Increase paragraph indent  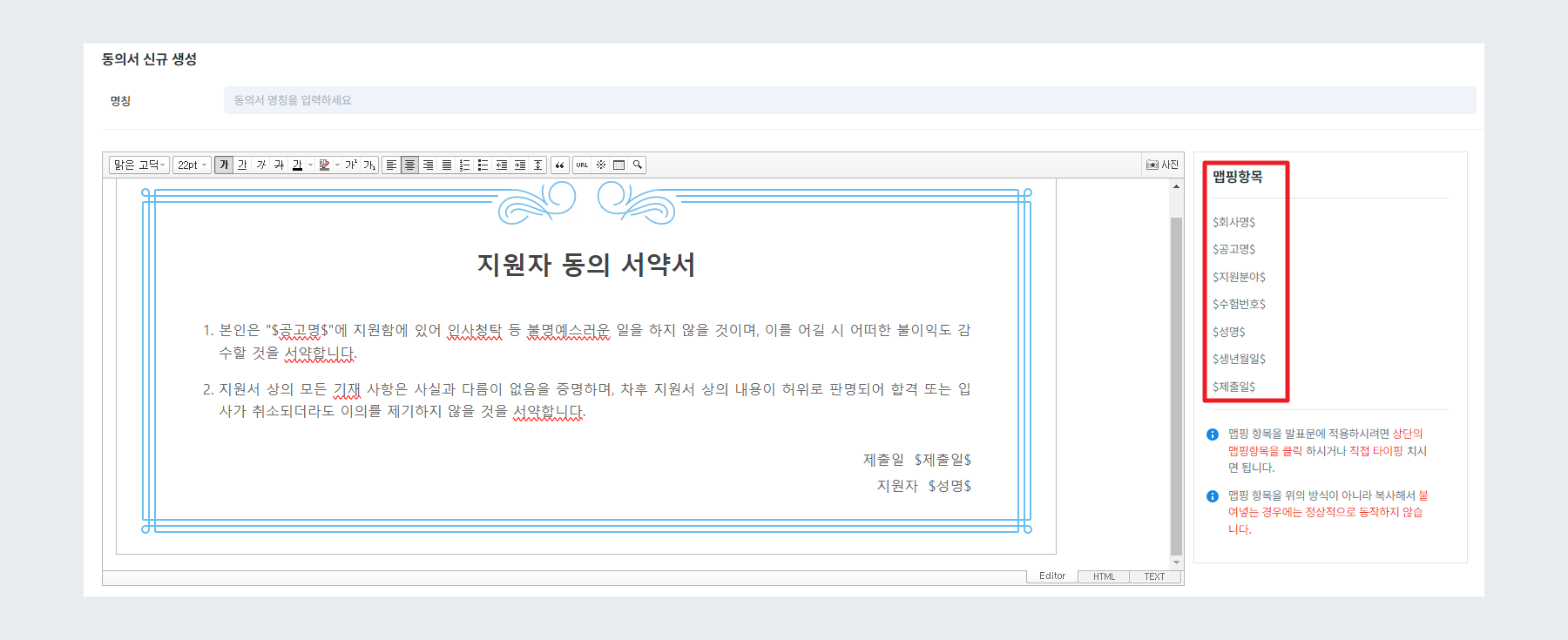[520, 165]
